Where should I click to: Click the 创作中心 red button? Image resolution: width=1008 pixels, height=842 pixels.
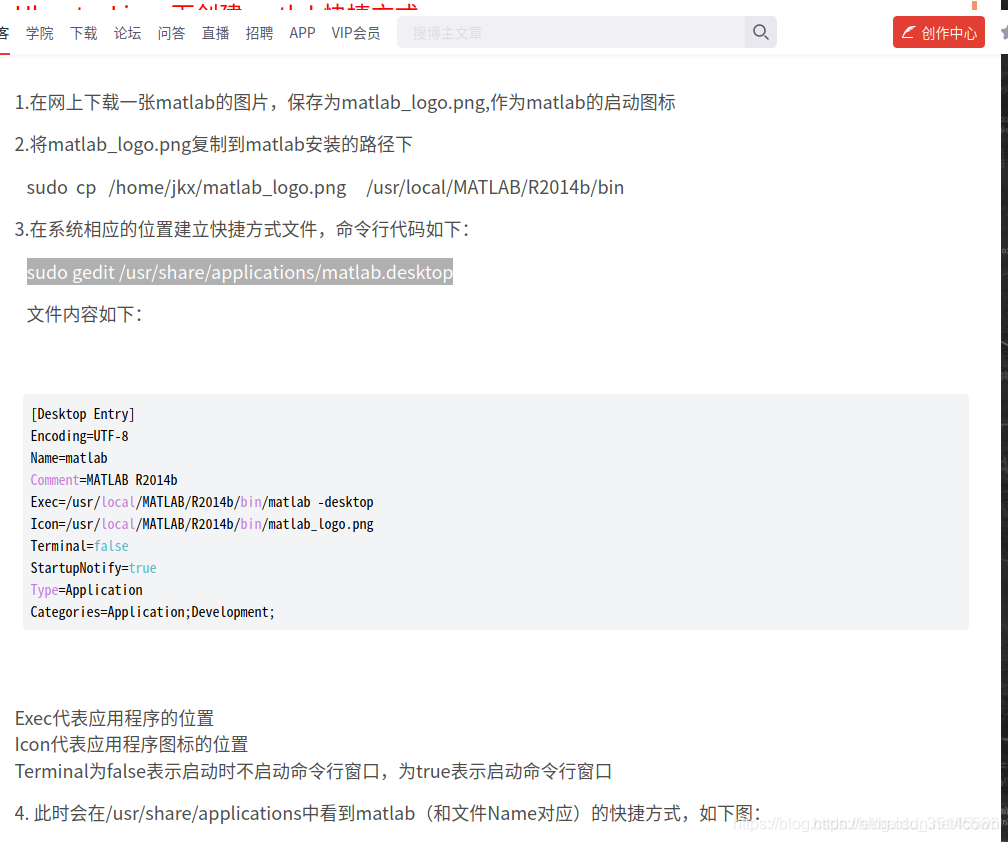coord(939,32)
